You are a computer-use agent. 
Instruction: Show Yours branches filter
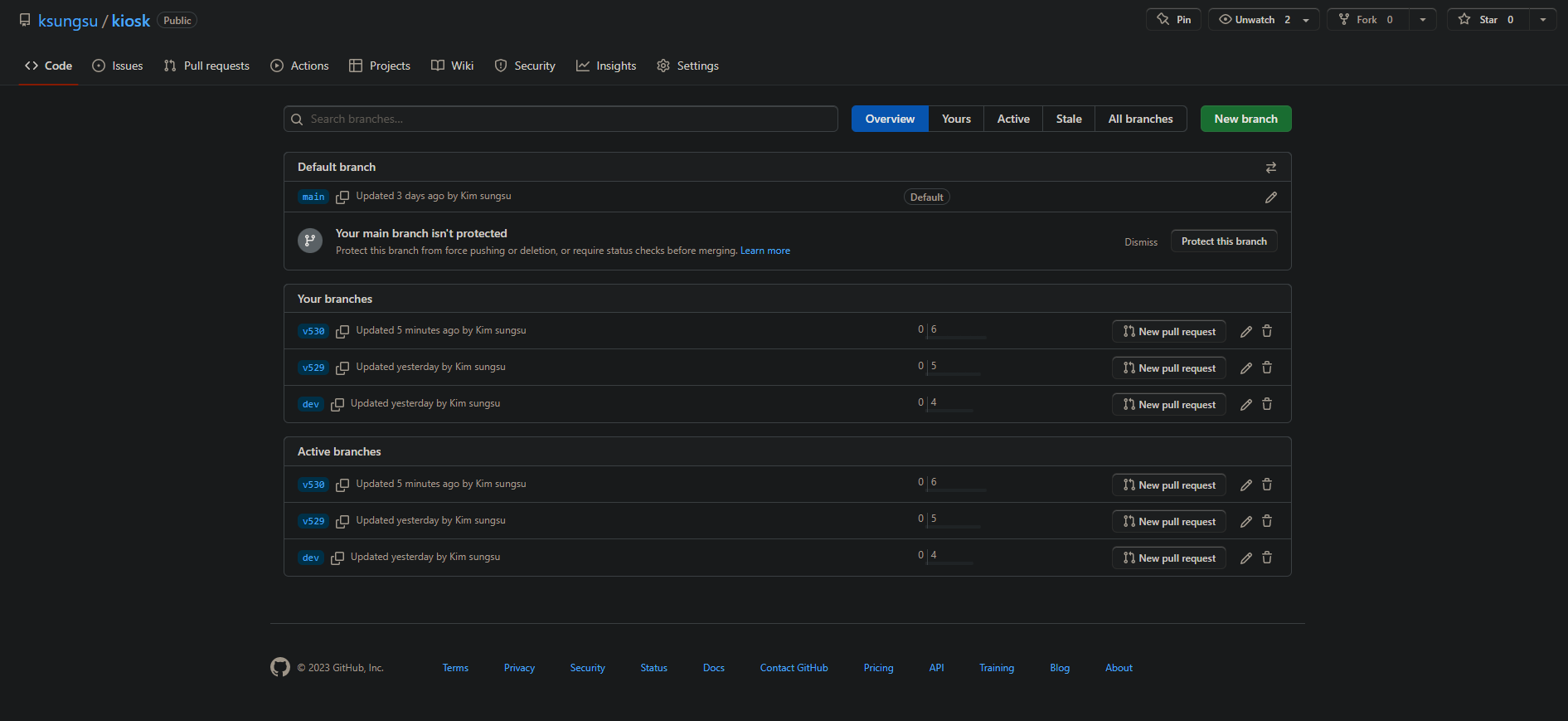coord(956,119)
